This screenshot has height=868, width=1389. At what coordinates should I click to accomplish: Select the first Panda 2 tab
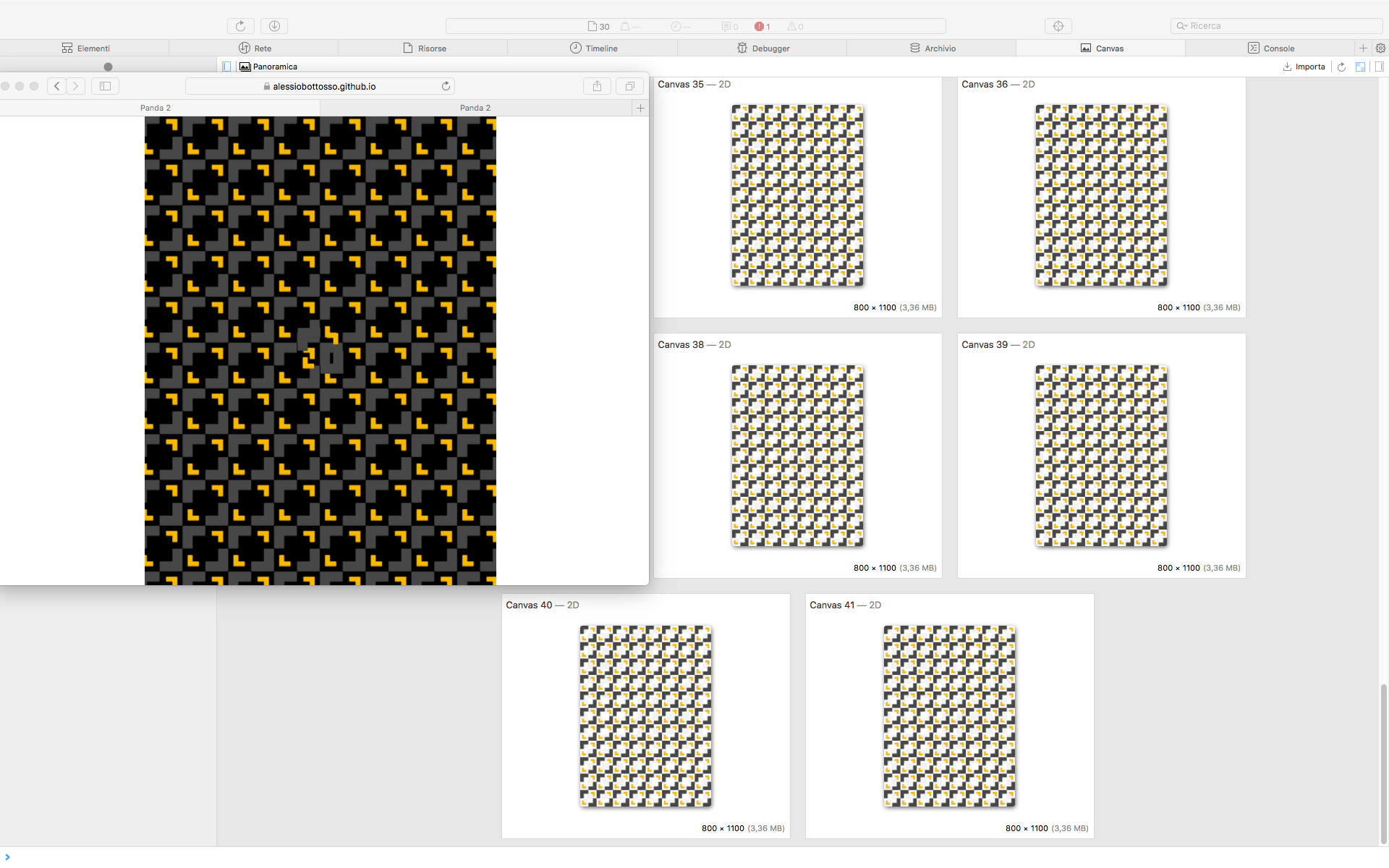(x=156, y=108)
